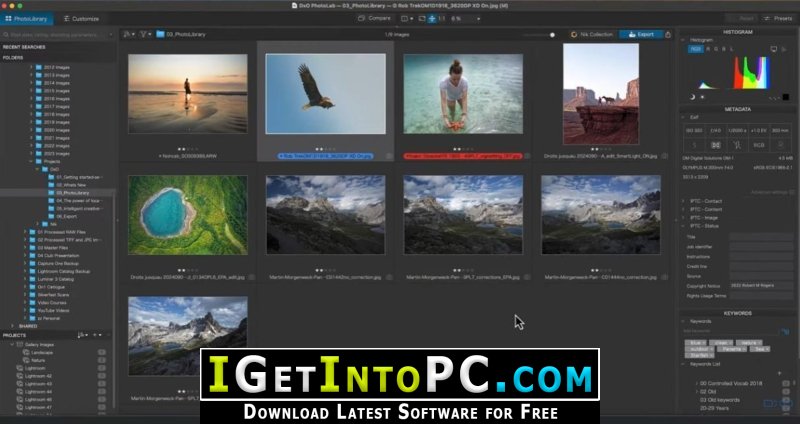Collapse the Exif section

coord(684,117)
